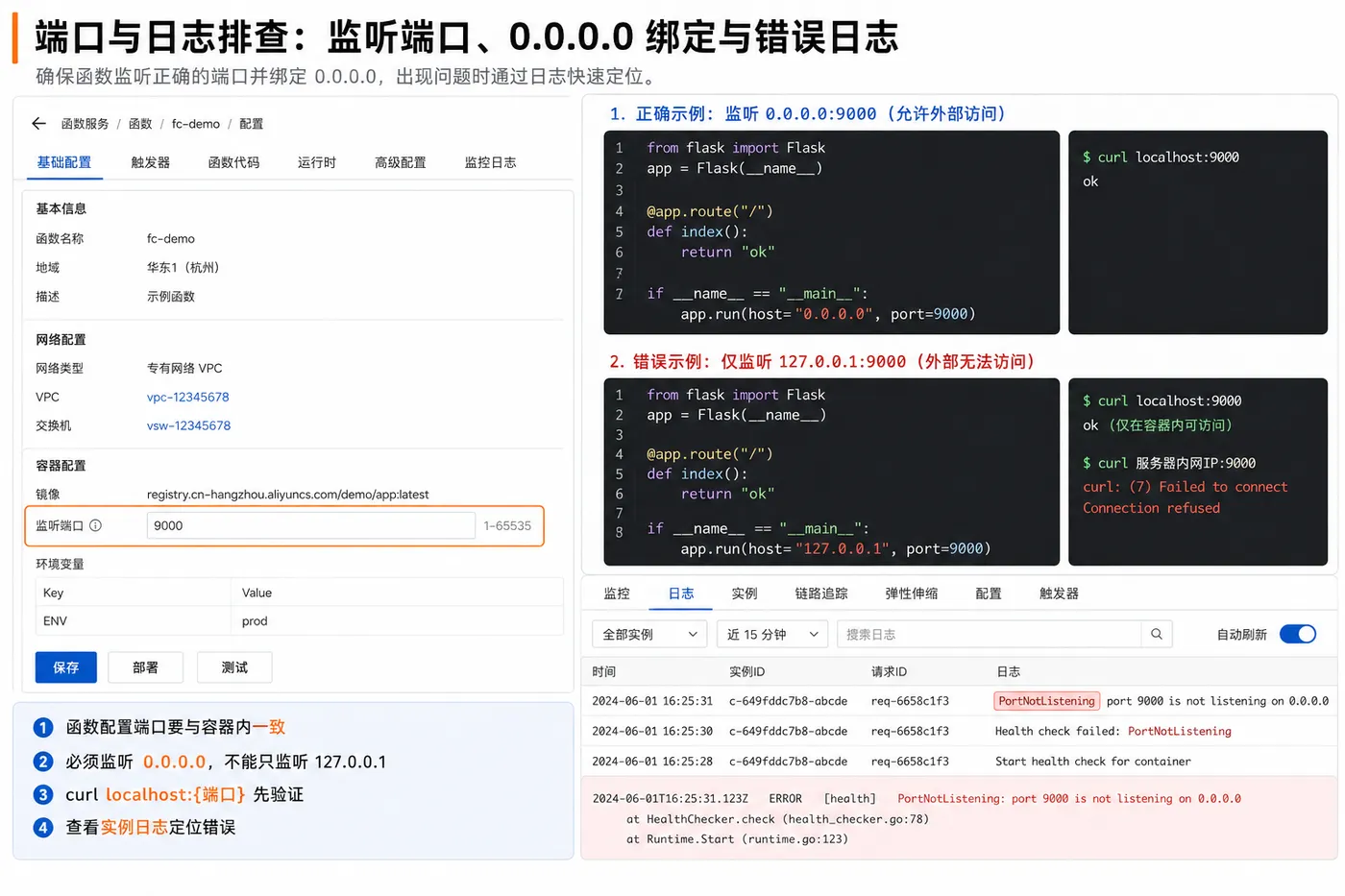Click the 部署 button
Image resolution: width=1345 pixels, height=896 pixels.
146,667
